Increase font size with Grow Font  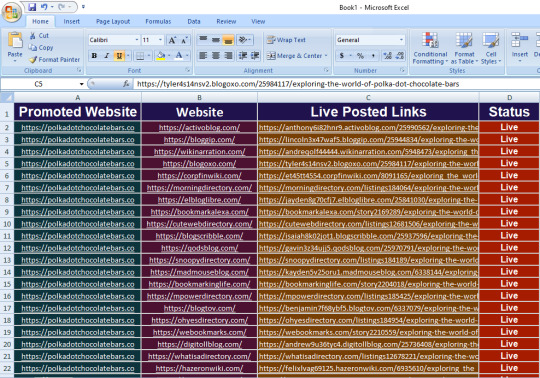click(x=172, y=40)
